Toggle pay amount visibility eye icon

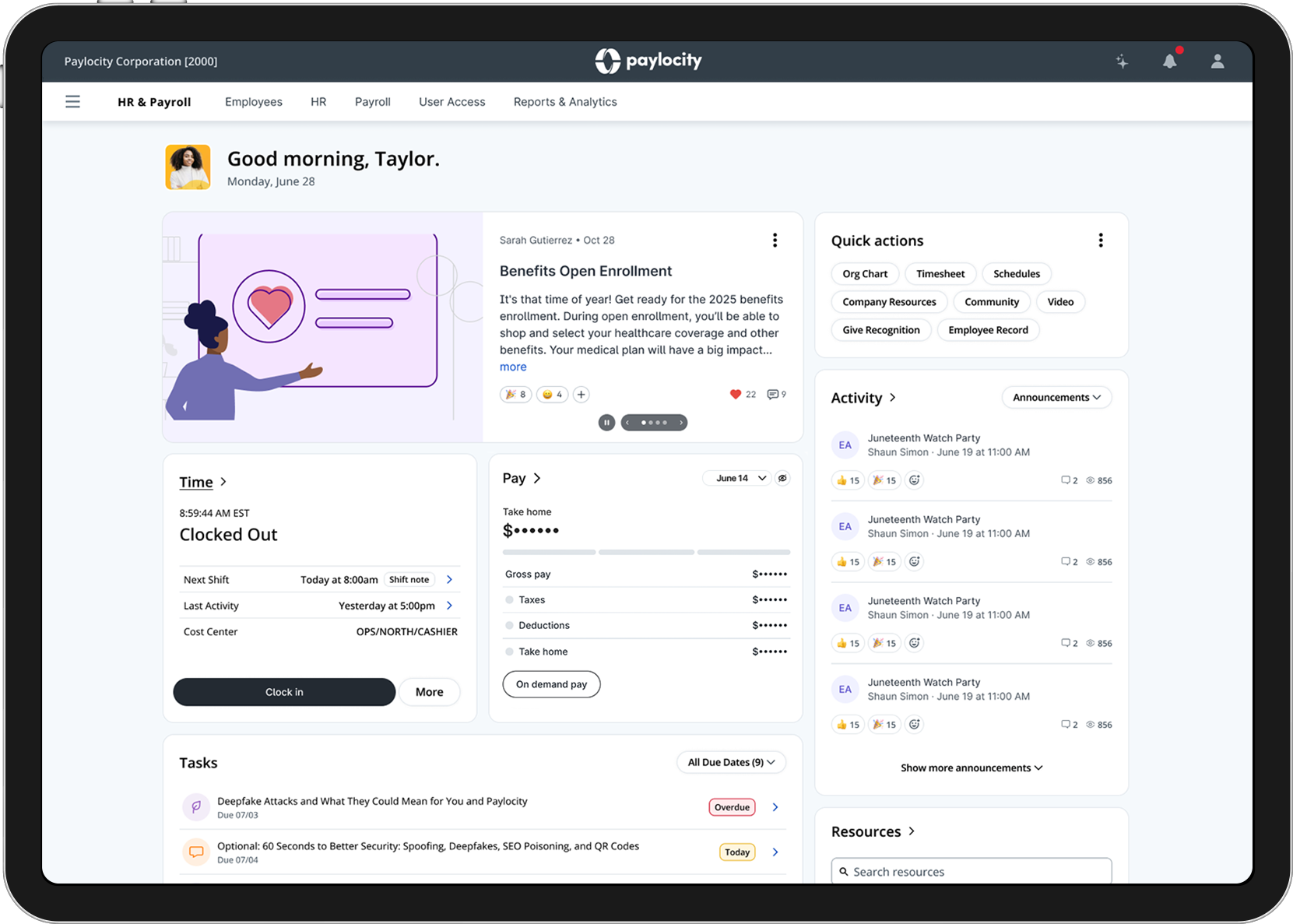tap(782, 478)
